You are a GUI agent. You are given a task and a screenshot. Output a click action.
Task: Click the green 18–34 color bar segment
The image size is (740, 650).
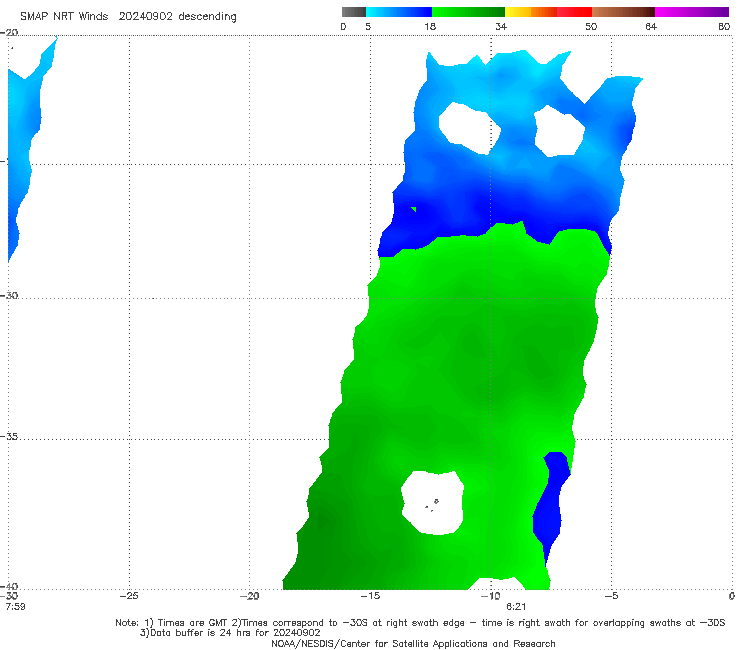[468, 12]
